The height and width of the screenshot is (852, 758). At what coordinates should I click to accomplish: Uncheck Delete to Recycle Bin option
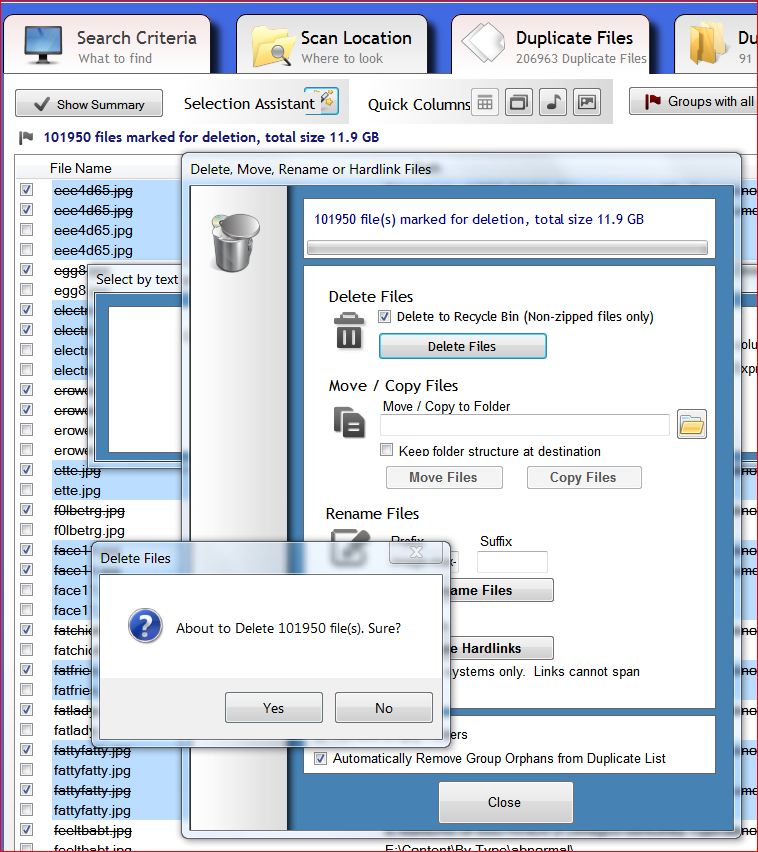click(x=386, y=317)
